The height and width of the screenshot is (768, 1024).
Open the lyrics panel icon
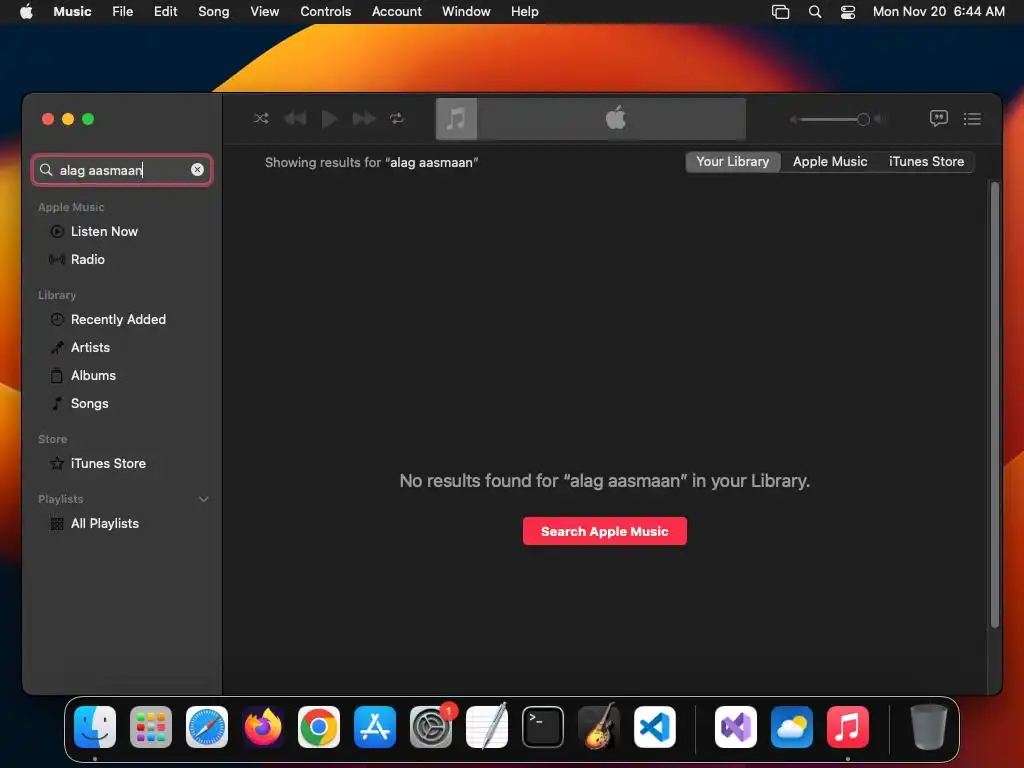[x=938, y=118]
